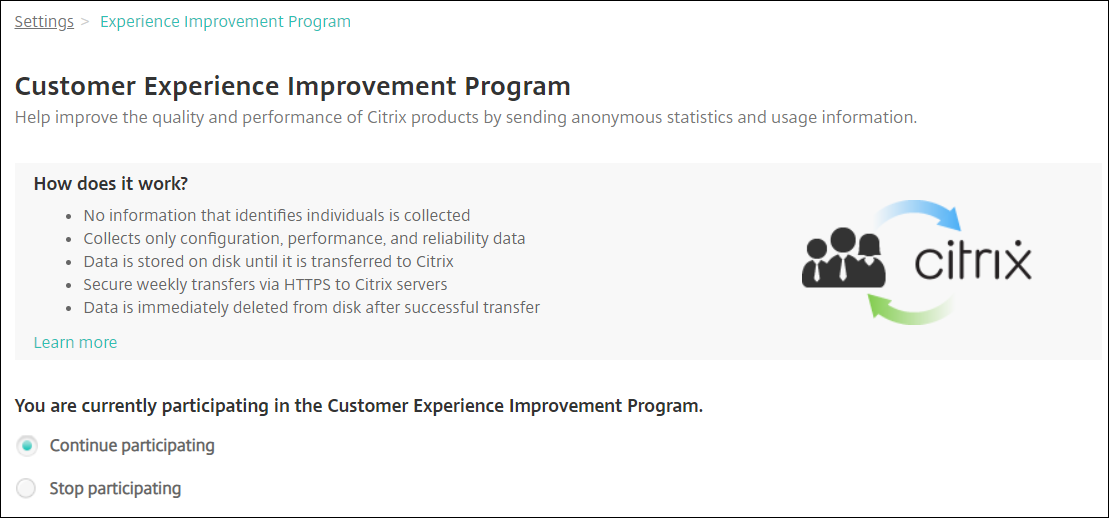Go back to Settings via breadcrumb

tap(44, 22)
